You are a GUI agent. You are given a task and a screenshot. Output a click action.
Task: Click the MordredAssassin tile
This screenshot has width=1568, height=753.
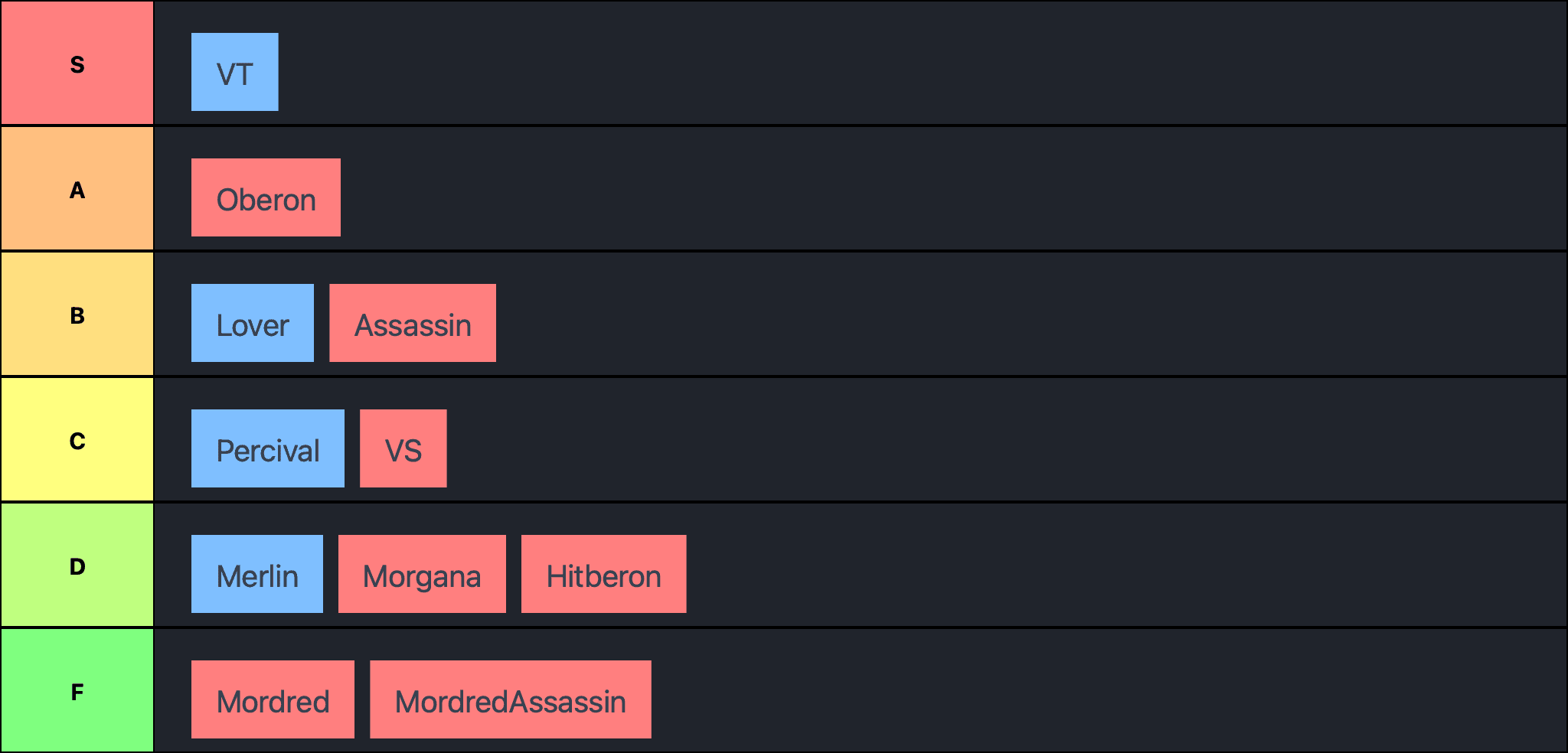[x=510, y=699]
